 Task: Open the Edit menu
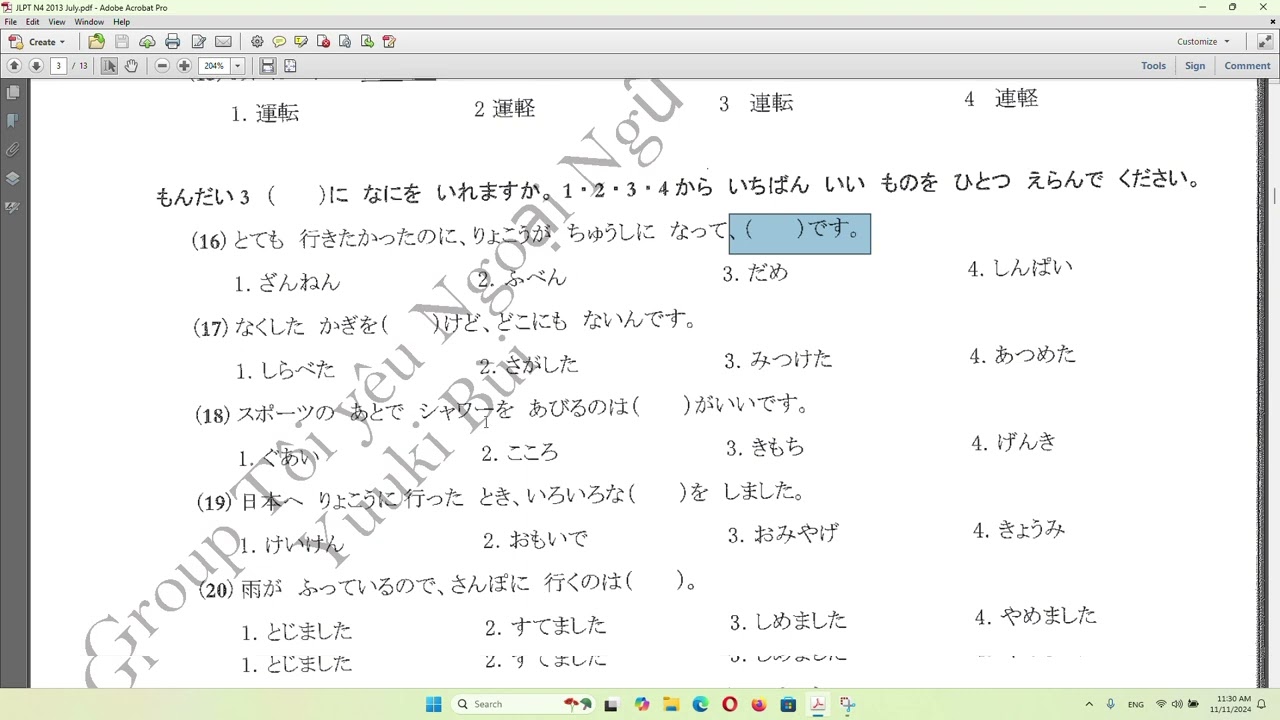click(x=33, y=22)
